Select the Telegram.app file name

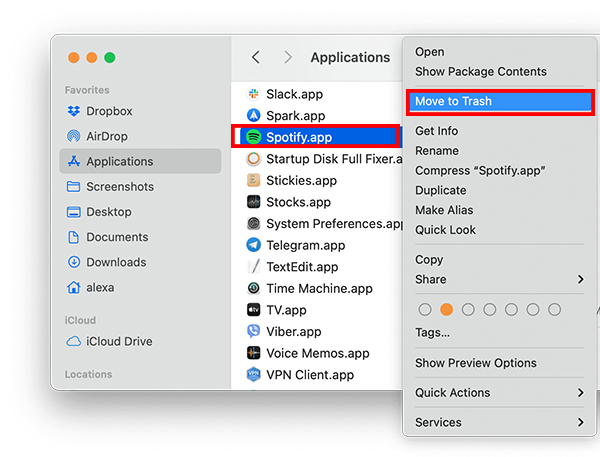306,245
